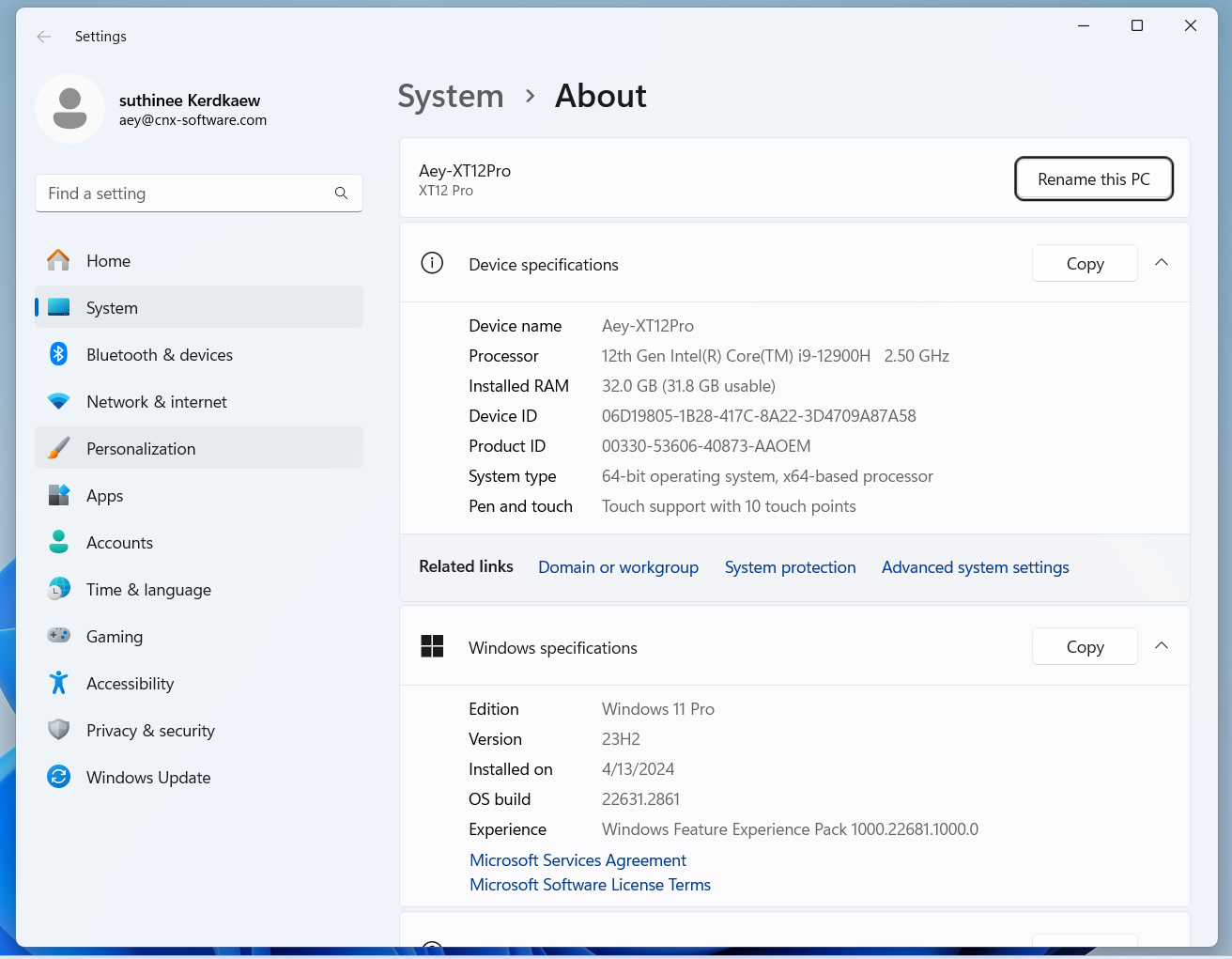Open Network & internet settings
Image resolution: width=1232 pixels, height=959 pixels.
199,401
